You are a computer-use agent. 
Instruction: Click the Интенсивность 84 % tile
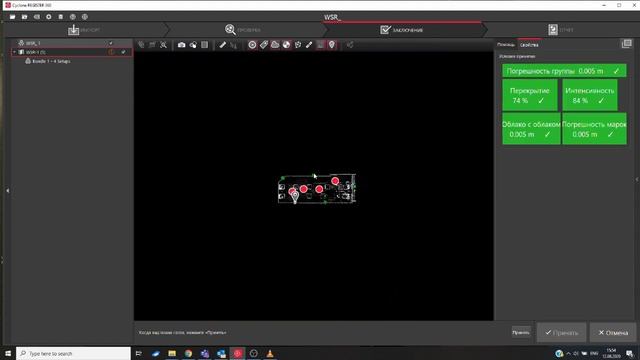[590, 96]
